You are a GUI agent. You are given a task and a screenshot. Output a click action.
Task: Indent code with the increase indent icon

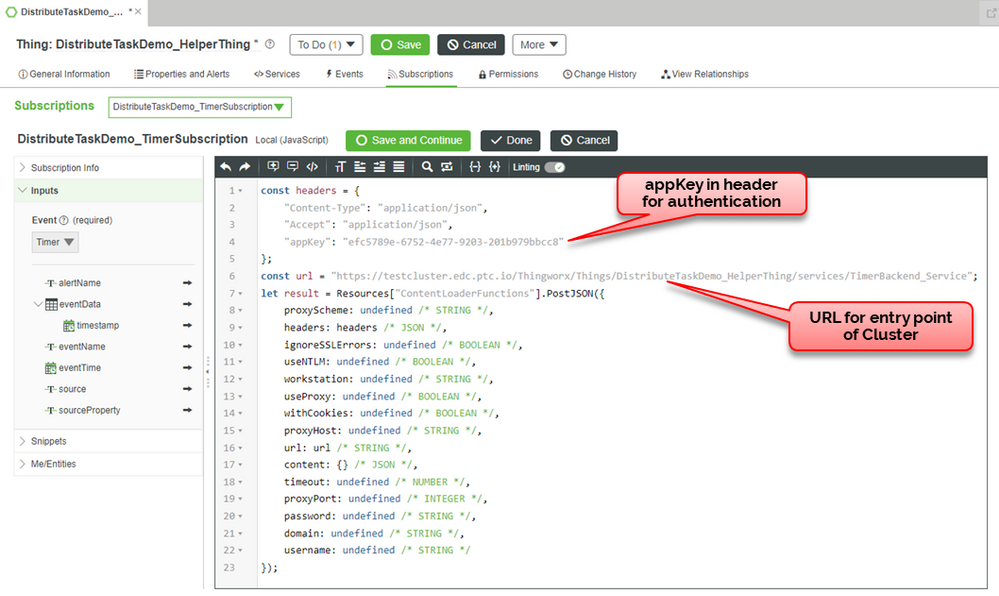(x=379, y=167)
